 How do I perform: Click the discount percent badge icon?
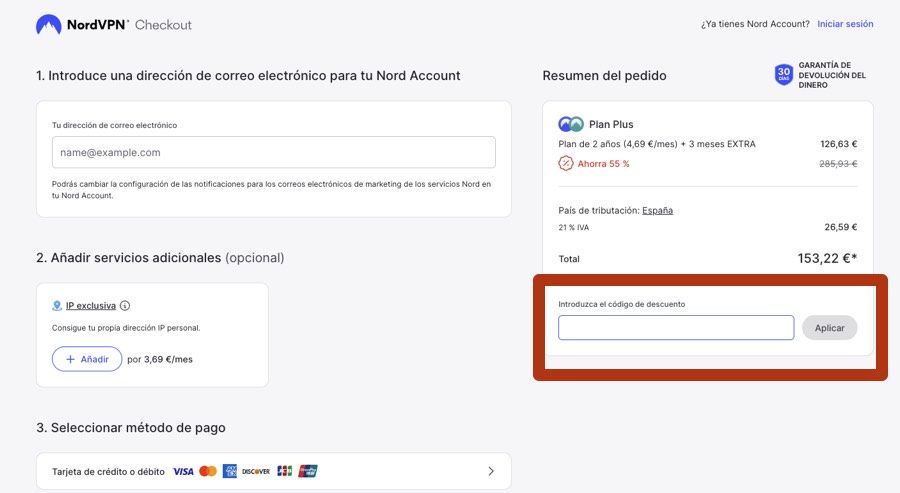565,164
